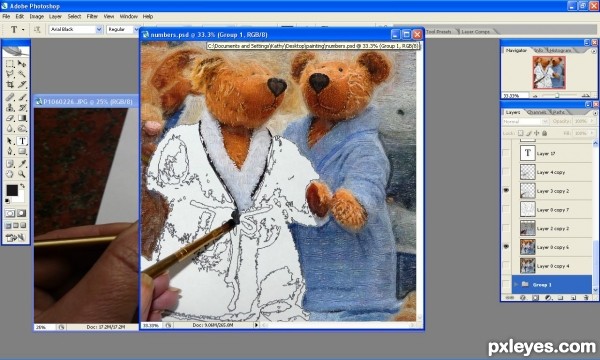Select the Magic Wand tool

pos(22,73)
